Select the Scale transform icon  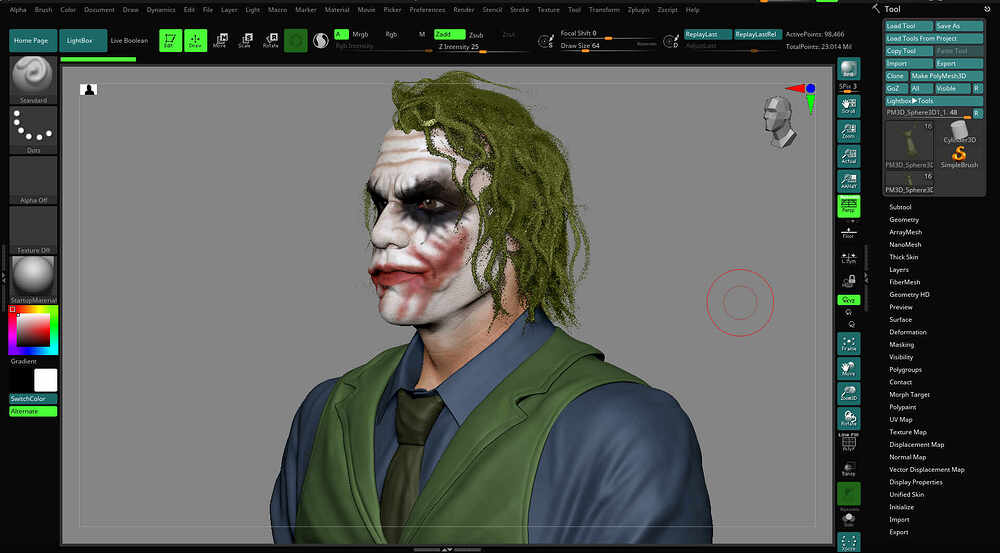[246, 40]
